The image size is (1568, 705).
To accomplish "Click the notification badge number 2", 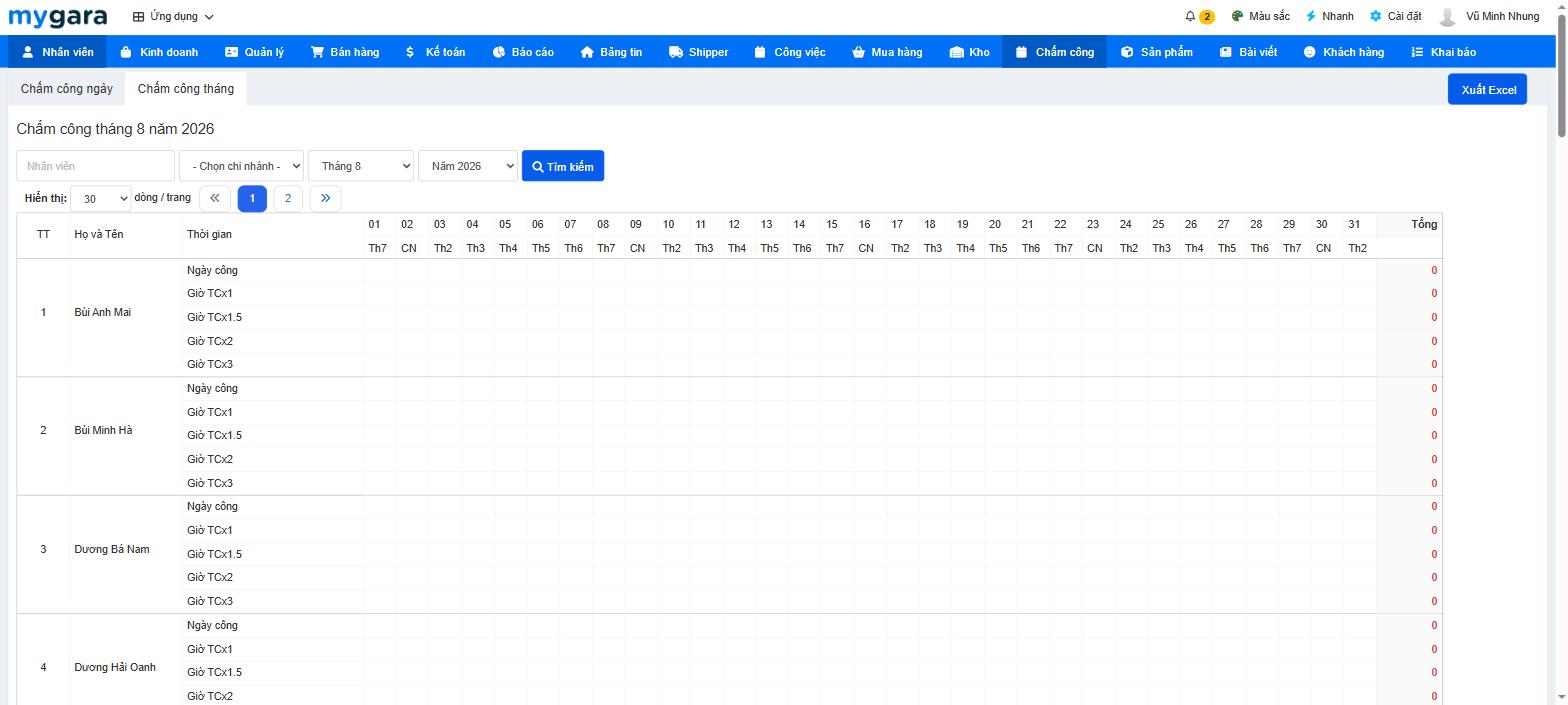I will click(1207, 17).
